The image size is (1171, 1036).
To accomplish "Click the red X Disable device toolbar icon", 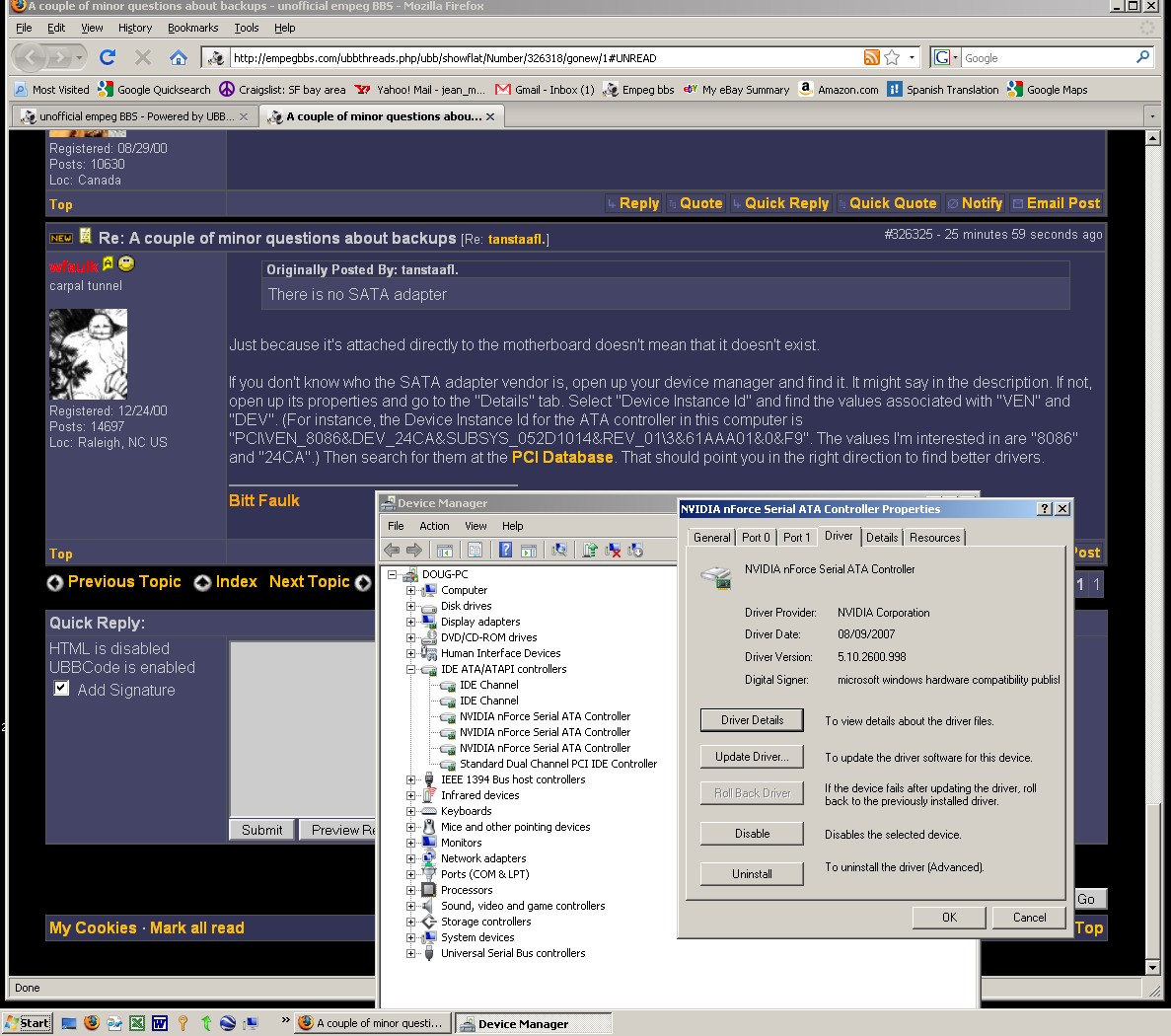I will [x=613, y=551].
